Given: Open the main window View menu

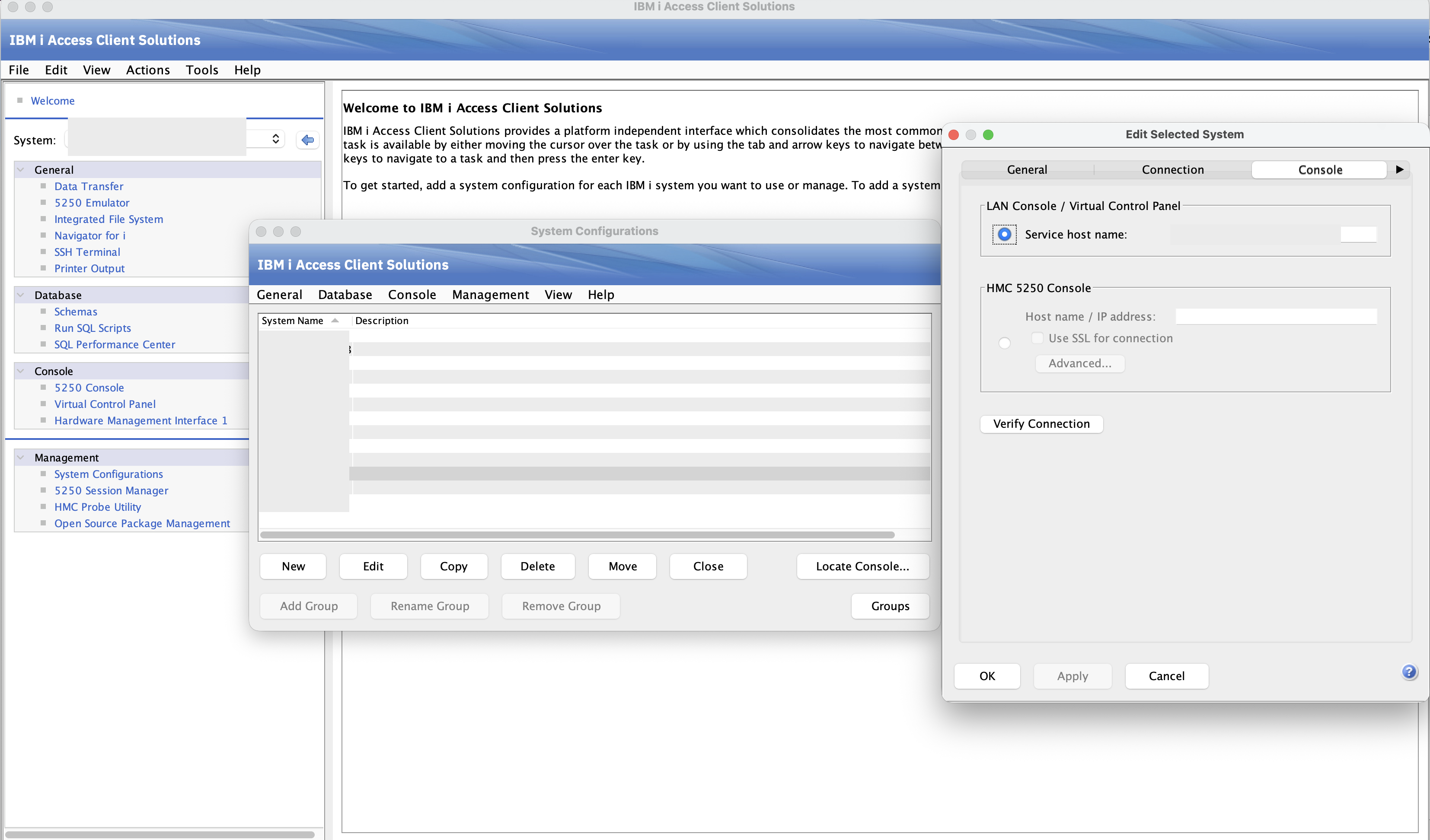Looking at the screenshot, I should pyautogui.click(x=96, y=70).
